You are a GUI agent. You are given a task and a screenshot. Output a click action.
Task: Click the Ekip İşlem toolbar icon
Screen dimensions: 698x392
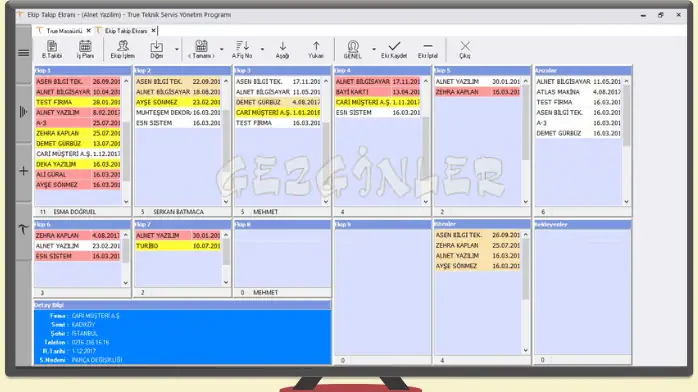point(122,49)
